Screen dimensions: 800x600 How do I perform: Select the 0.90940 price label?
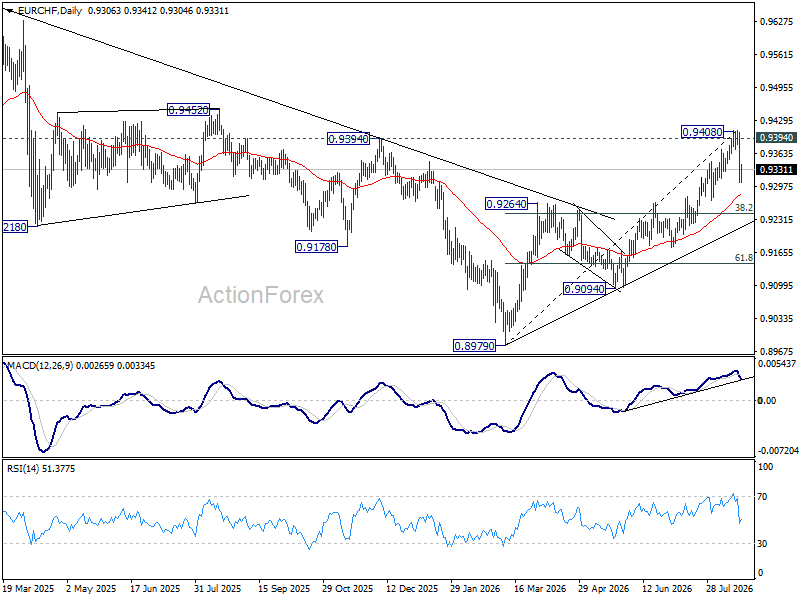click(584, 289)
